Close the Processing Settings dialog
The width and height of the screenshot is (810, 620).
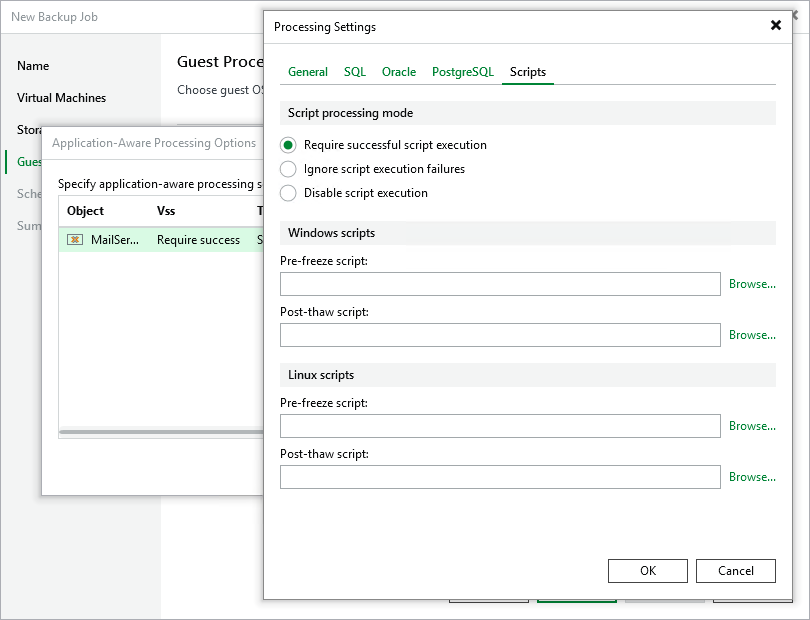776,26
